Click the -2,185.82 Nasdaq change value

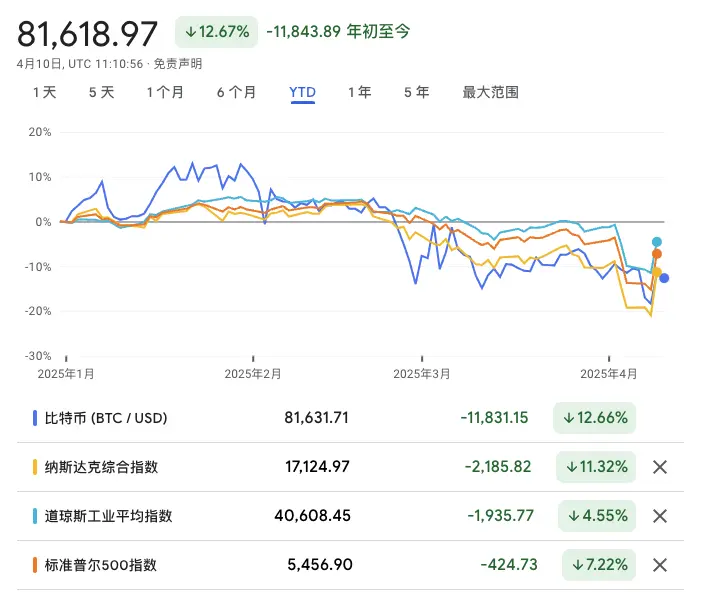[x=498, y=467]
